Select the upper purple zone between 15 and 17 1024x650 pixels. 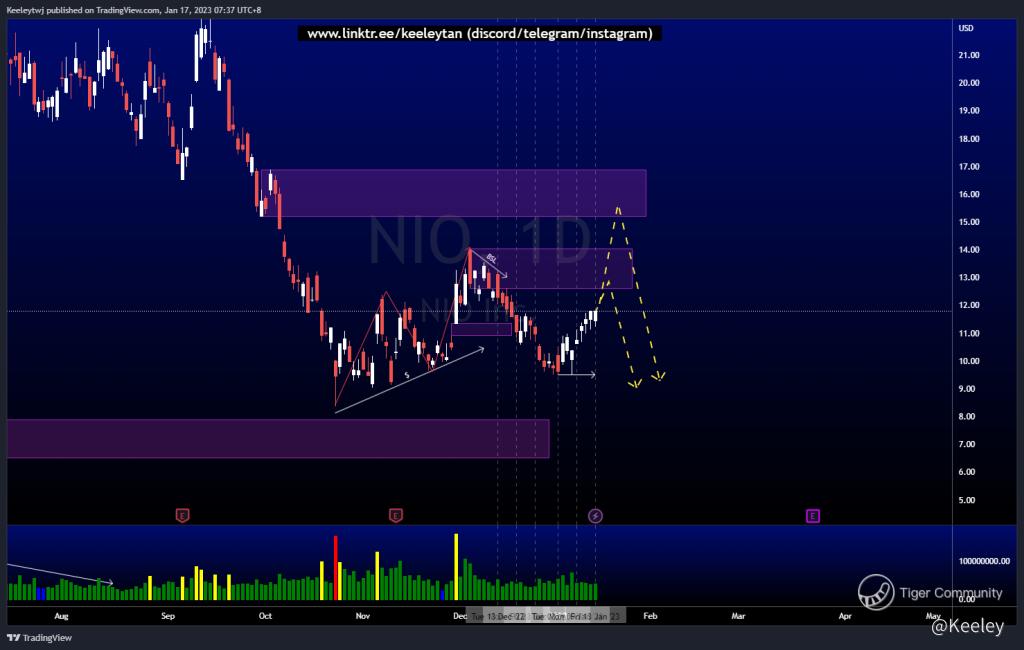point(455,193)
